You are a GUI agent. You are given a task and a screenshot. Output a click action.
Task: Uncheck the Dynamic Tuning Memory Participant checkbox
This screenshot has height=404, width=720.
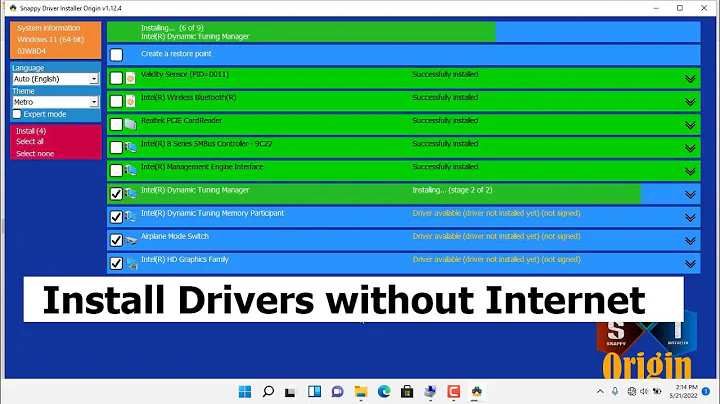click(117, 217)
